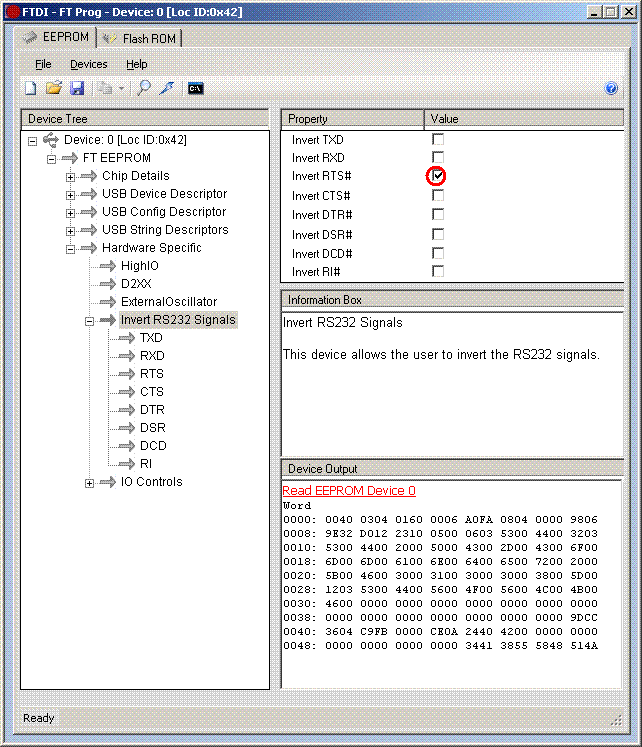Check the Invert TXD checkbox
Screen dimensions: 642x747
pos(438,139)
